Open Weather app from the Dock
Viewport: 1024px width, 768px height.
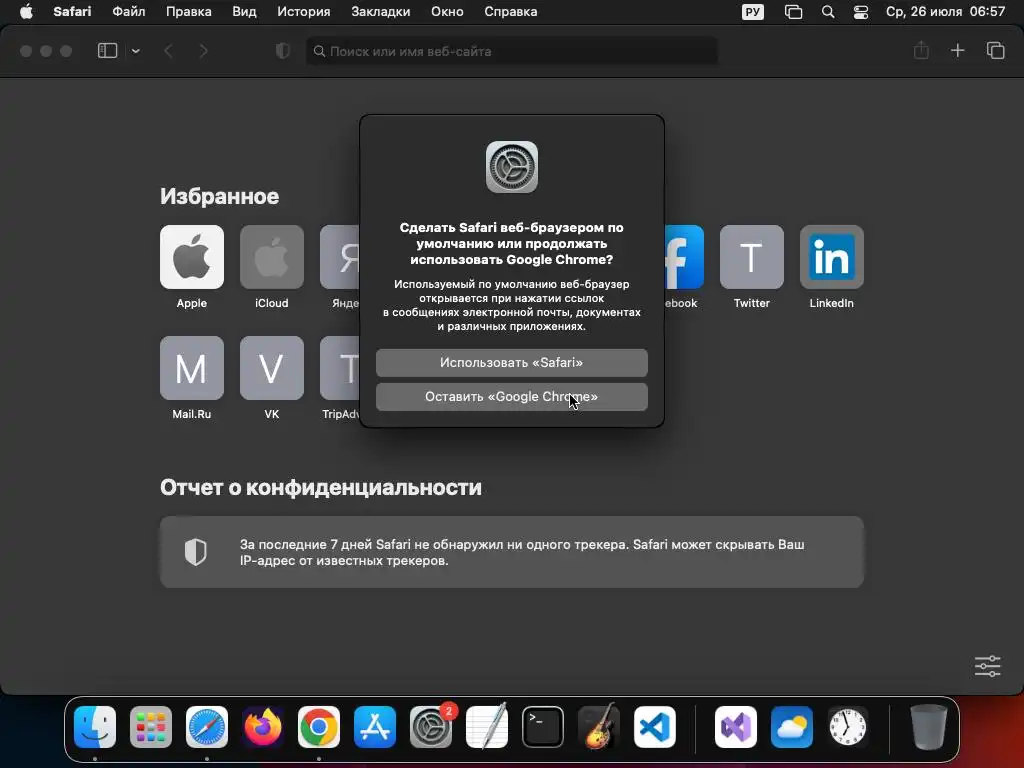[792, 727]
